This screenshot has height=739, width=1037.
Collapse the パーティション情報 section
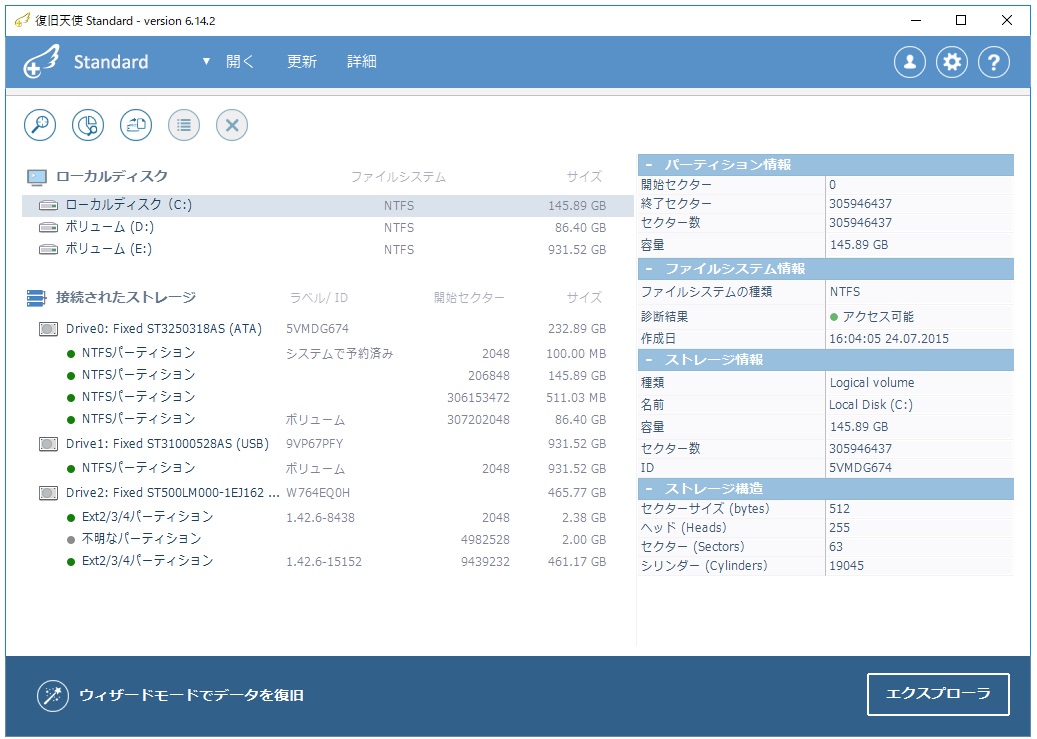[x=649, y=165]
